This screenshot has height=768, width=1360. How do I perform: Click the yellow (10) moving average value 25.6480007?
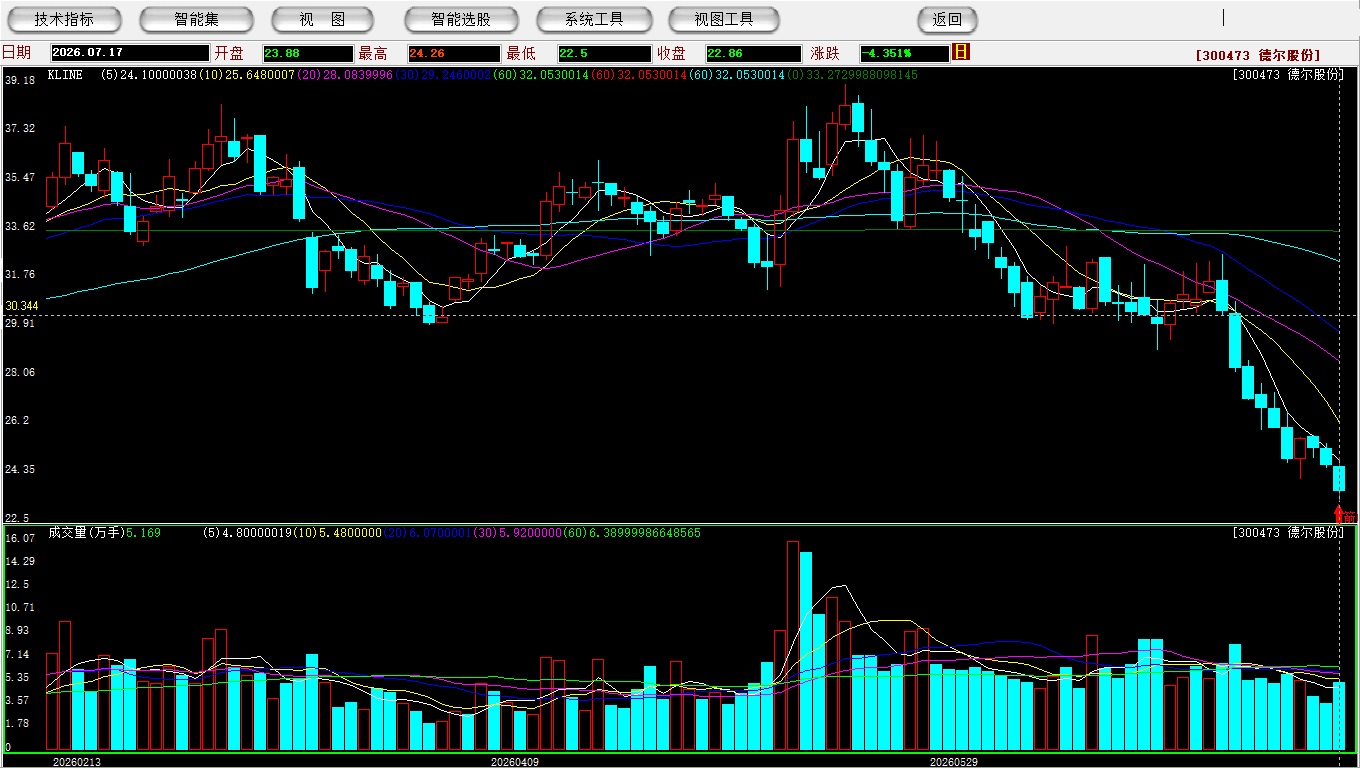248,75
